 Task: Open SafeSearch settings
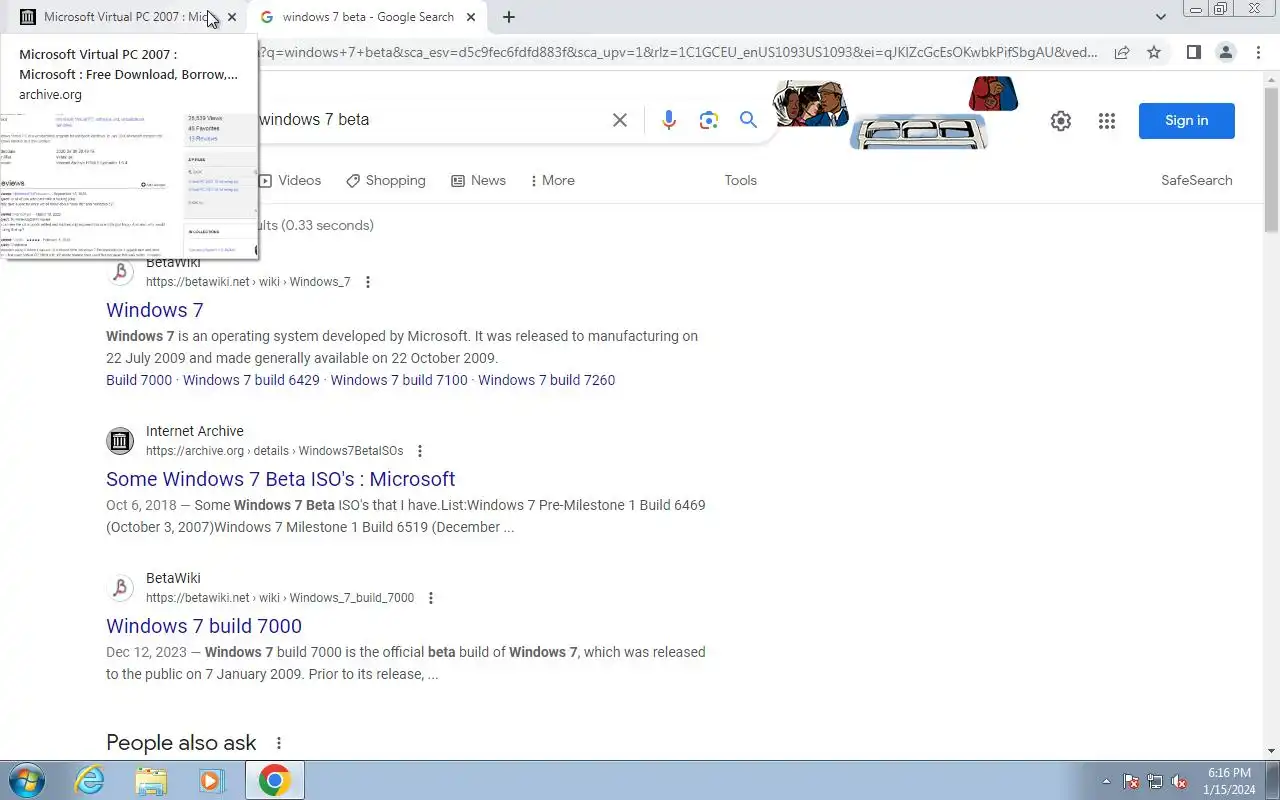(x=1197, y=180)
